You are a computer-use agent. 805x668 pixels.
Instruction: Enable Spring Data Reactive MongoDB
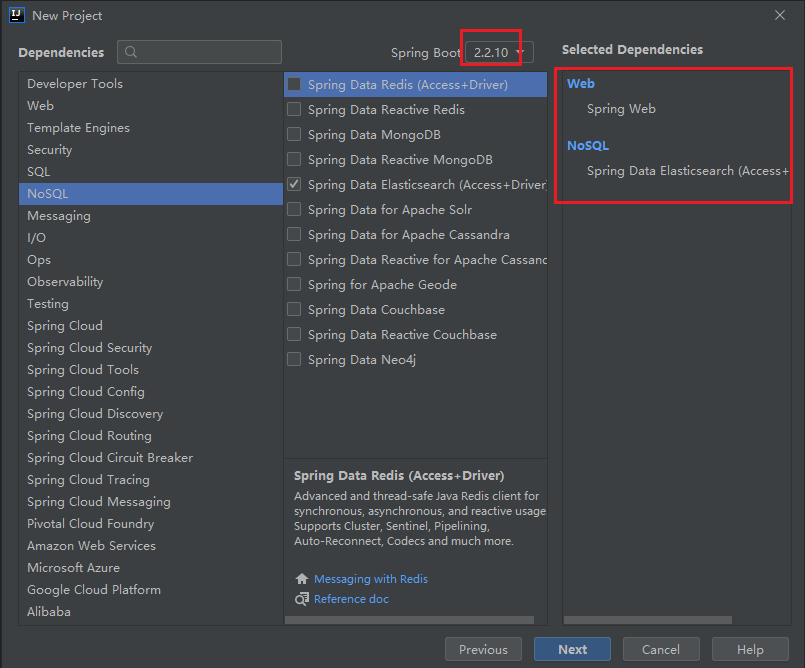[294, 159]
